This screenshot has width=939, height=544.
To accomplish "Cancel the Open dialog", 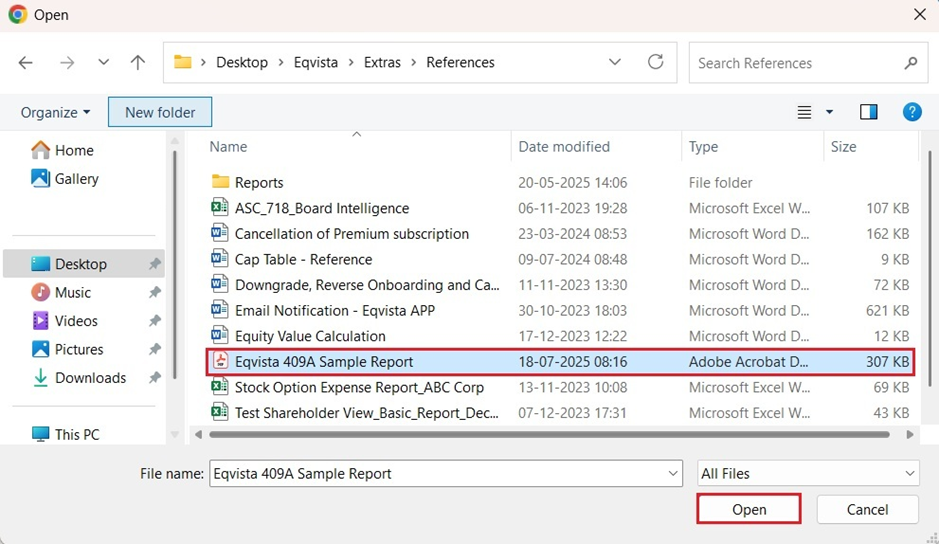I will [x=867, y=509].
